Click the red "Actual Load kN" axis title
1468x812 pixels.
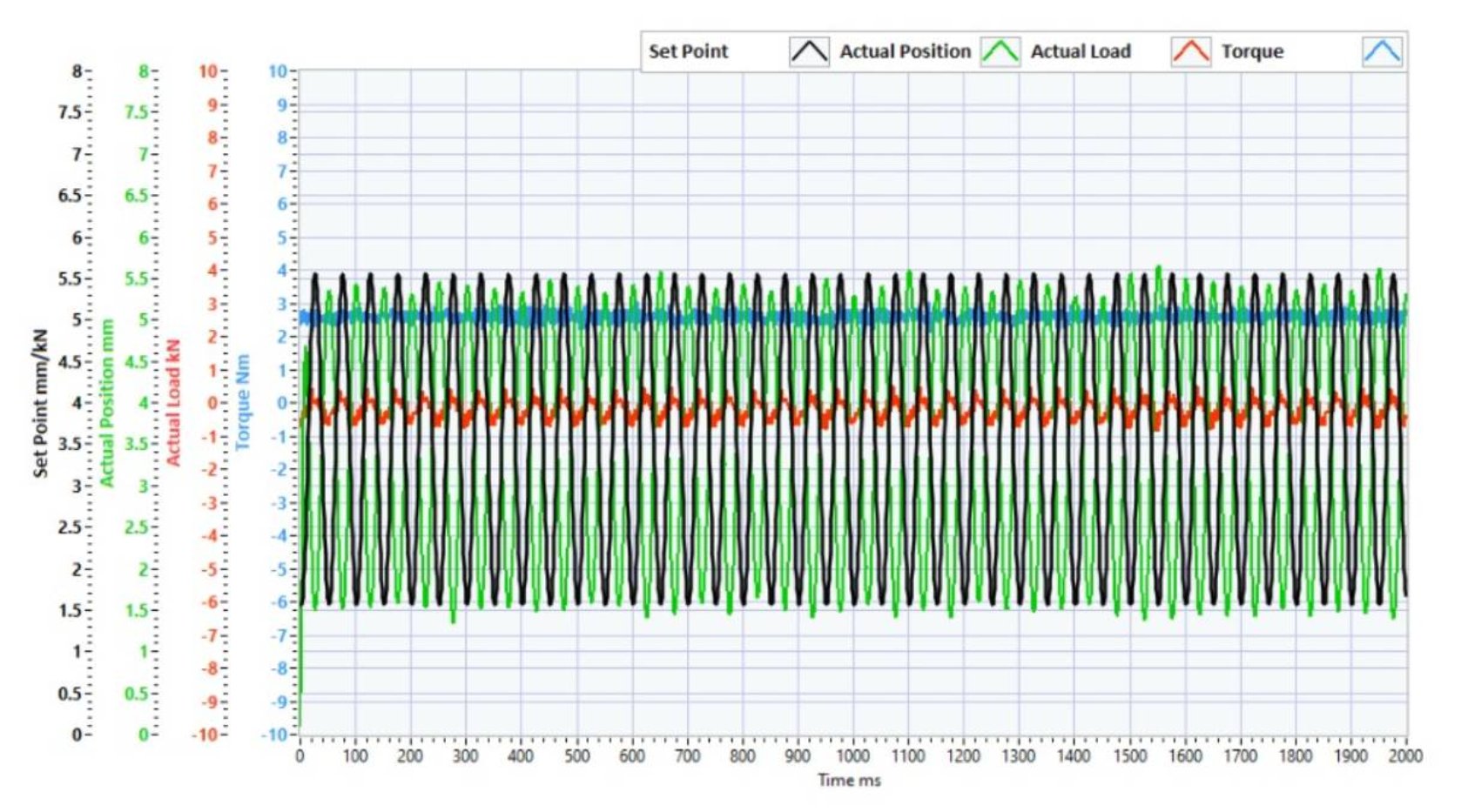[173, 402]
